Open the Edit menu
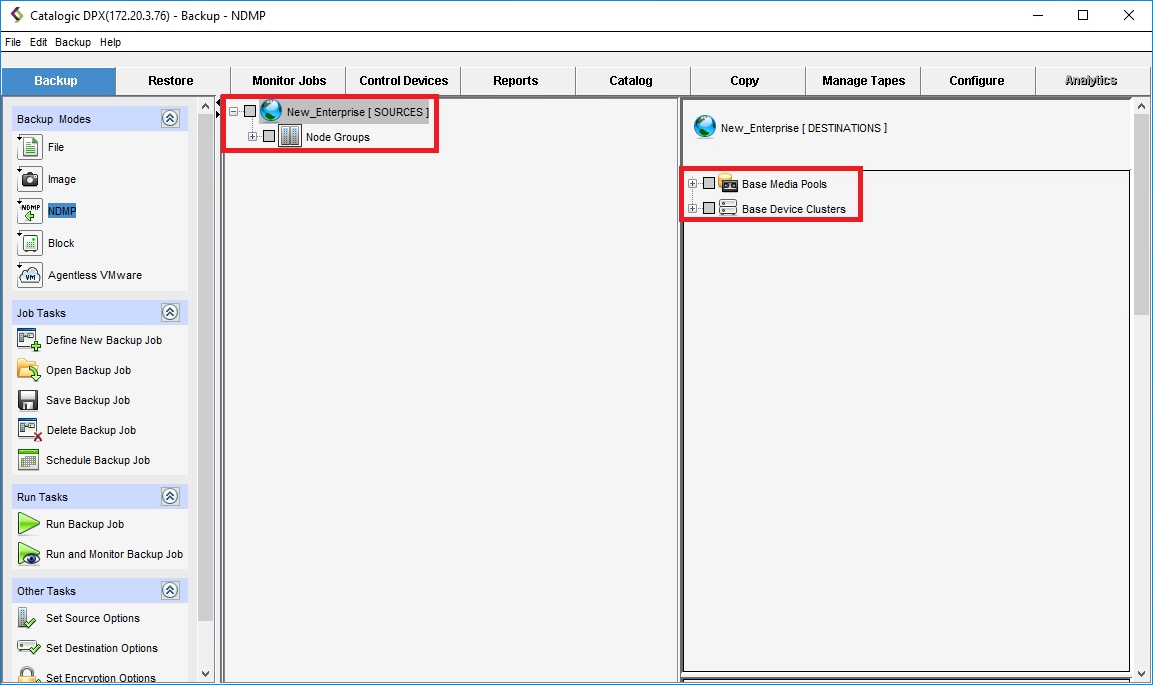 tap(38, 43)
